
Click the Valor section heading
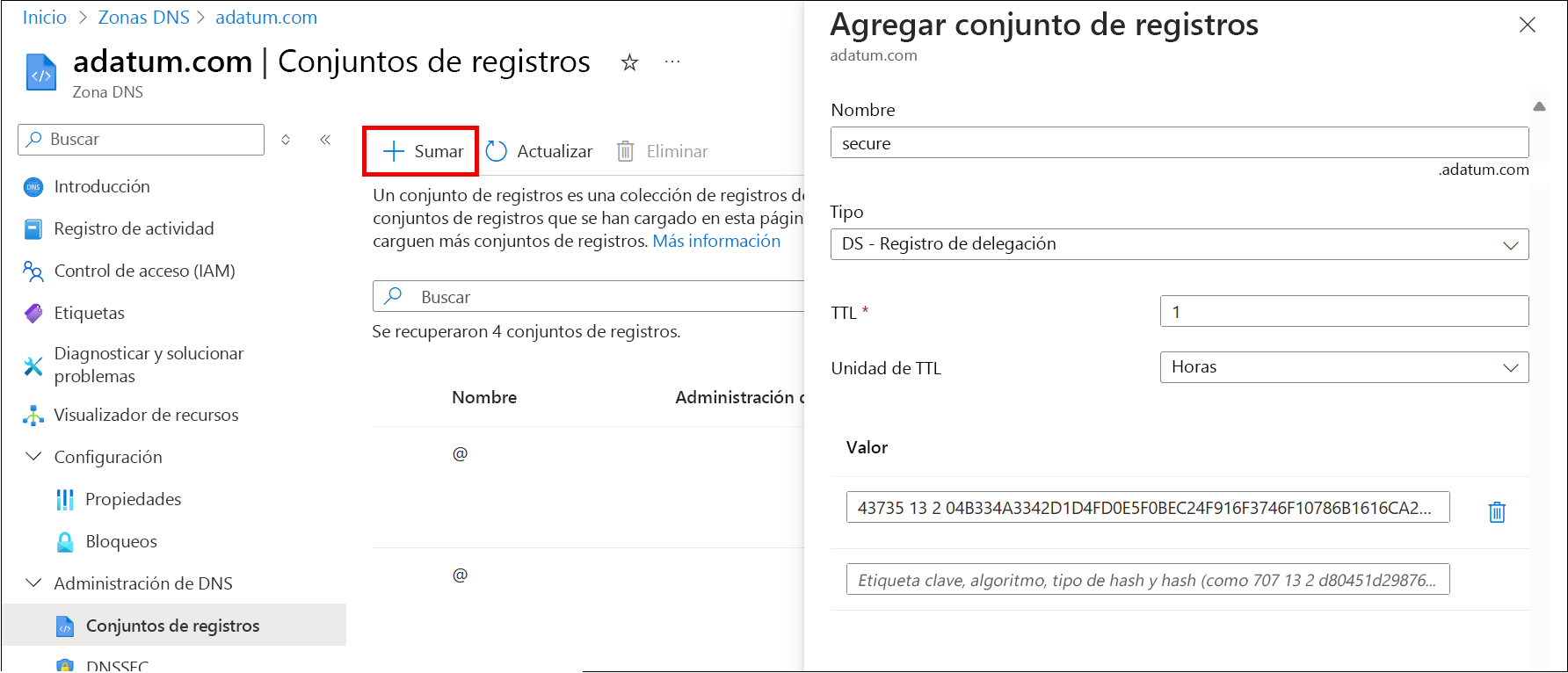coord(867,448)
